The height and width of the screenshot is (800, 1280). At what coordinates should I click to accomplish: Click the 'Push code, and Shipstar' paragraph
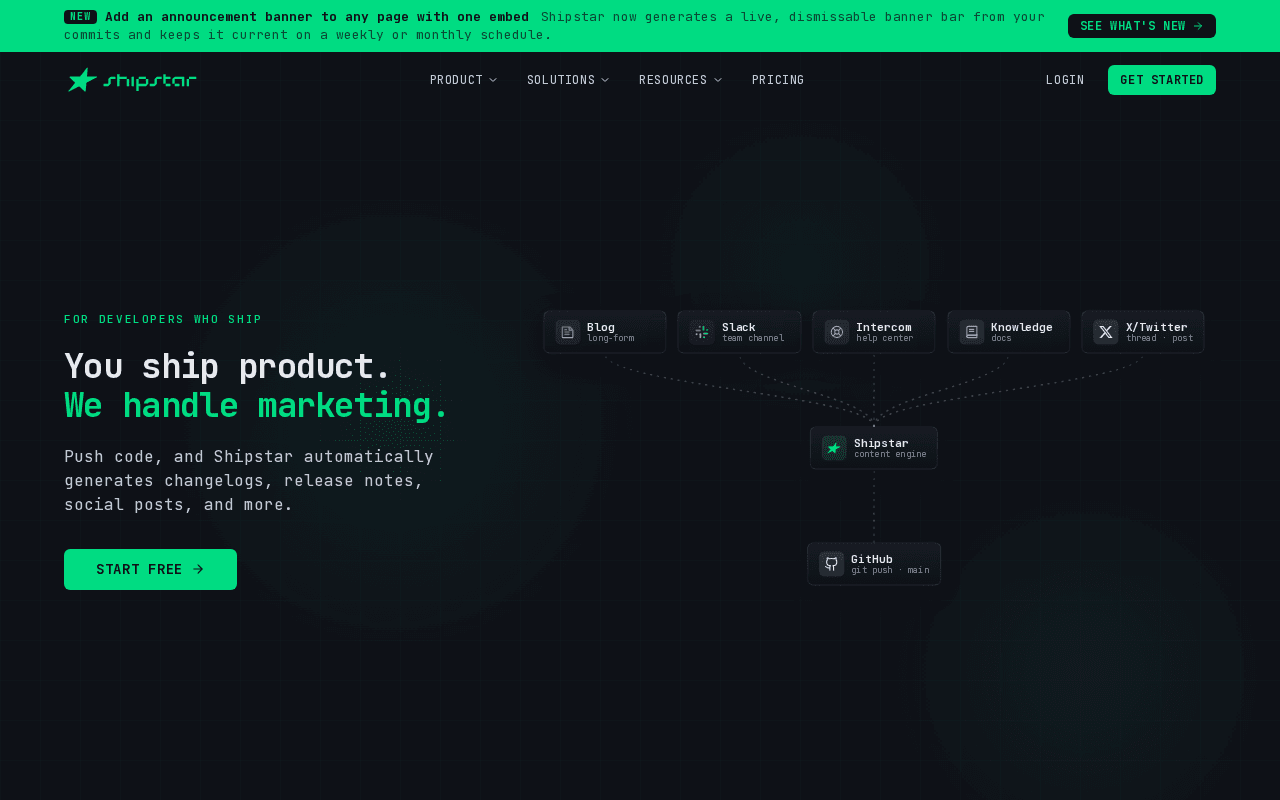(249, 481)
